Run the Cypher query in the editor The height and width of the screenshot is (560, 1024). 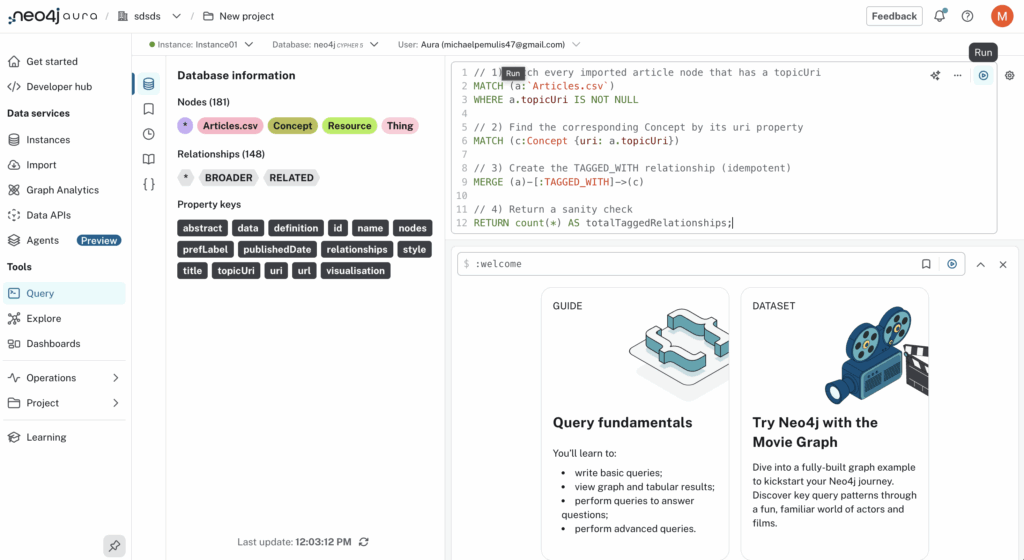[x=983, y=75]
